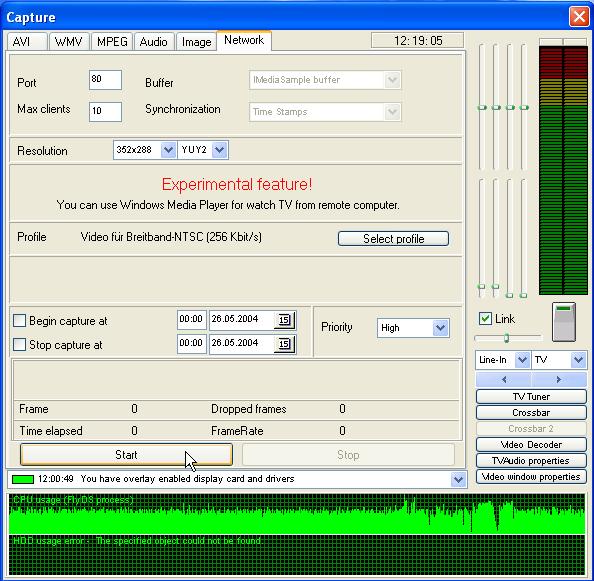Click the first lower vertical slider handle
The image size is (594, 581).
tap(481, 286)
